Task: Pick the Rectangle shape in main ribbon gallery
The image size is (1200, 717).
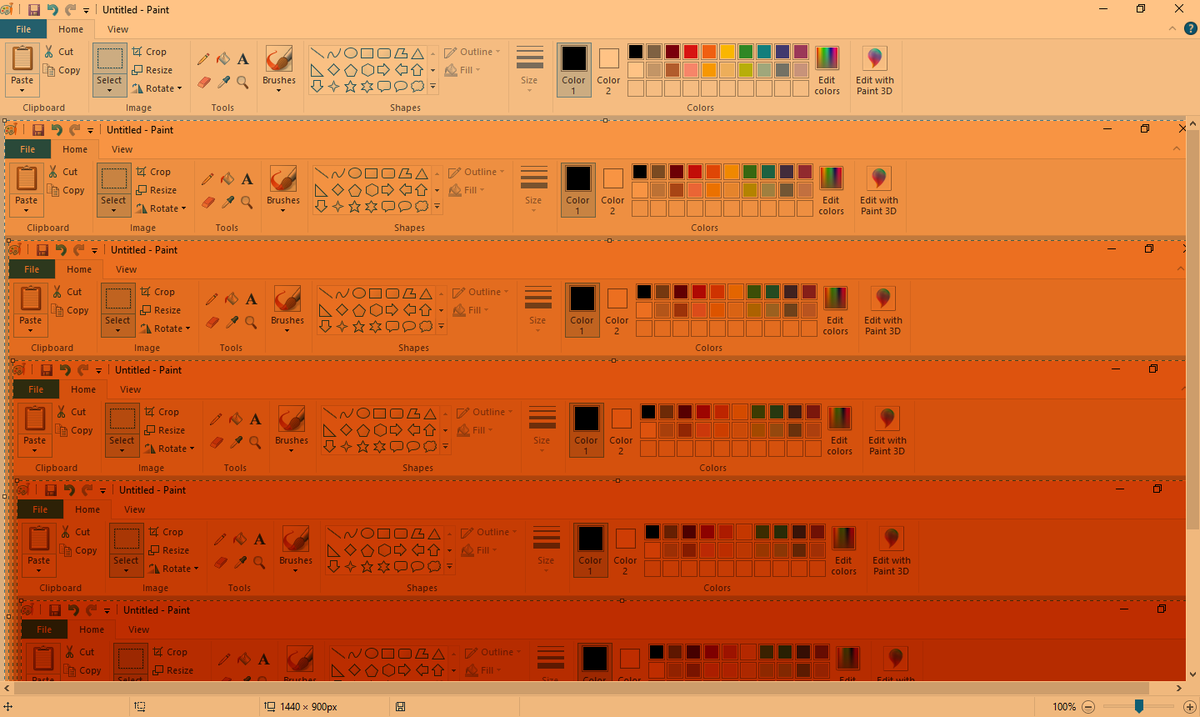Action: (368, 52)
